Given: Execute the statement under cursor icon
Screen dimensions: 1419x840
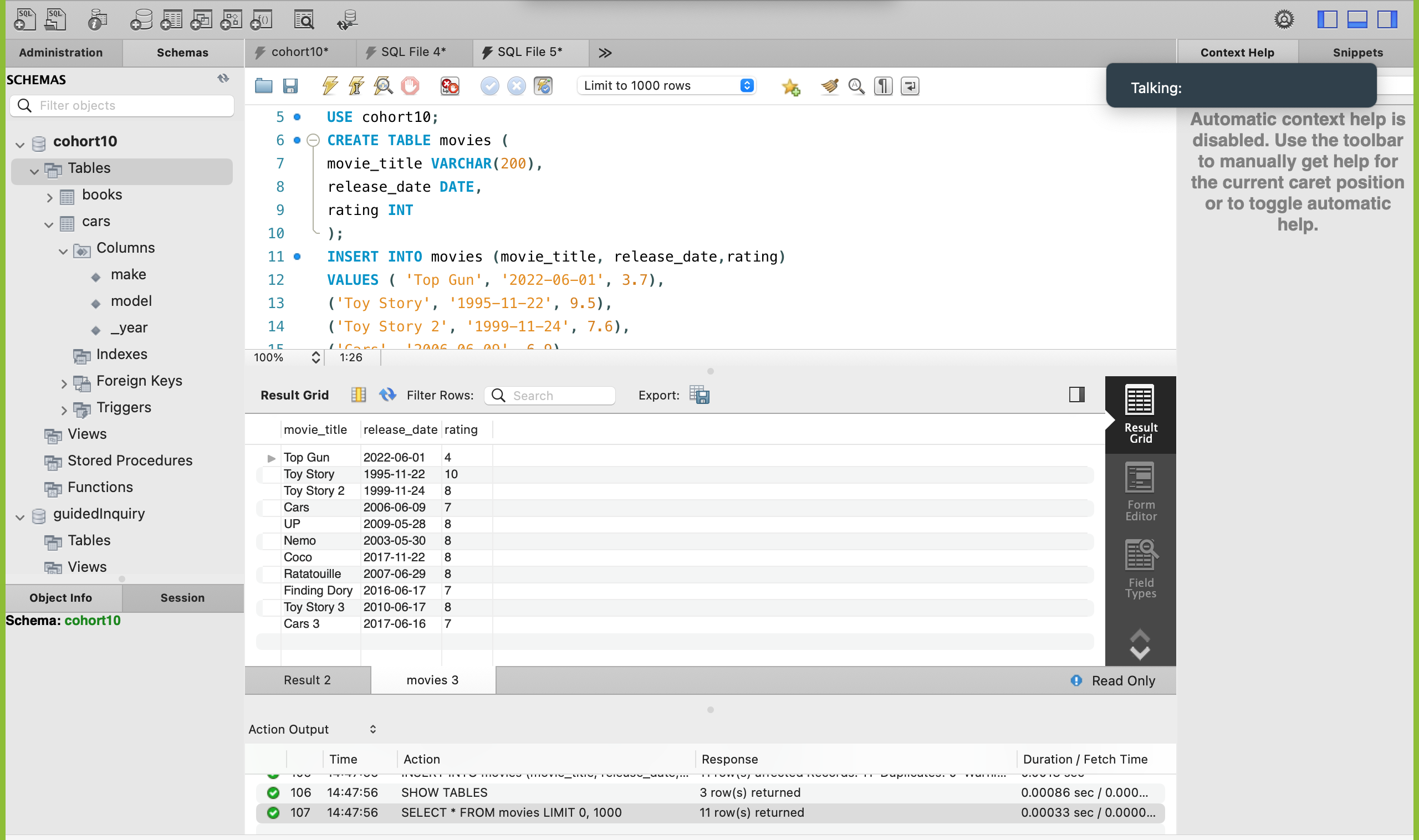Looking at the screenshot, I should [356, 86].
